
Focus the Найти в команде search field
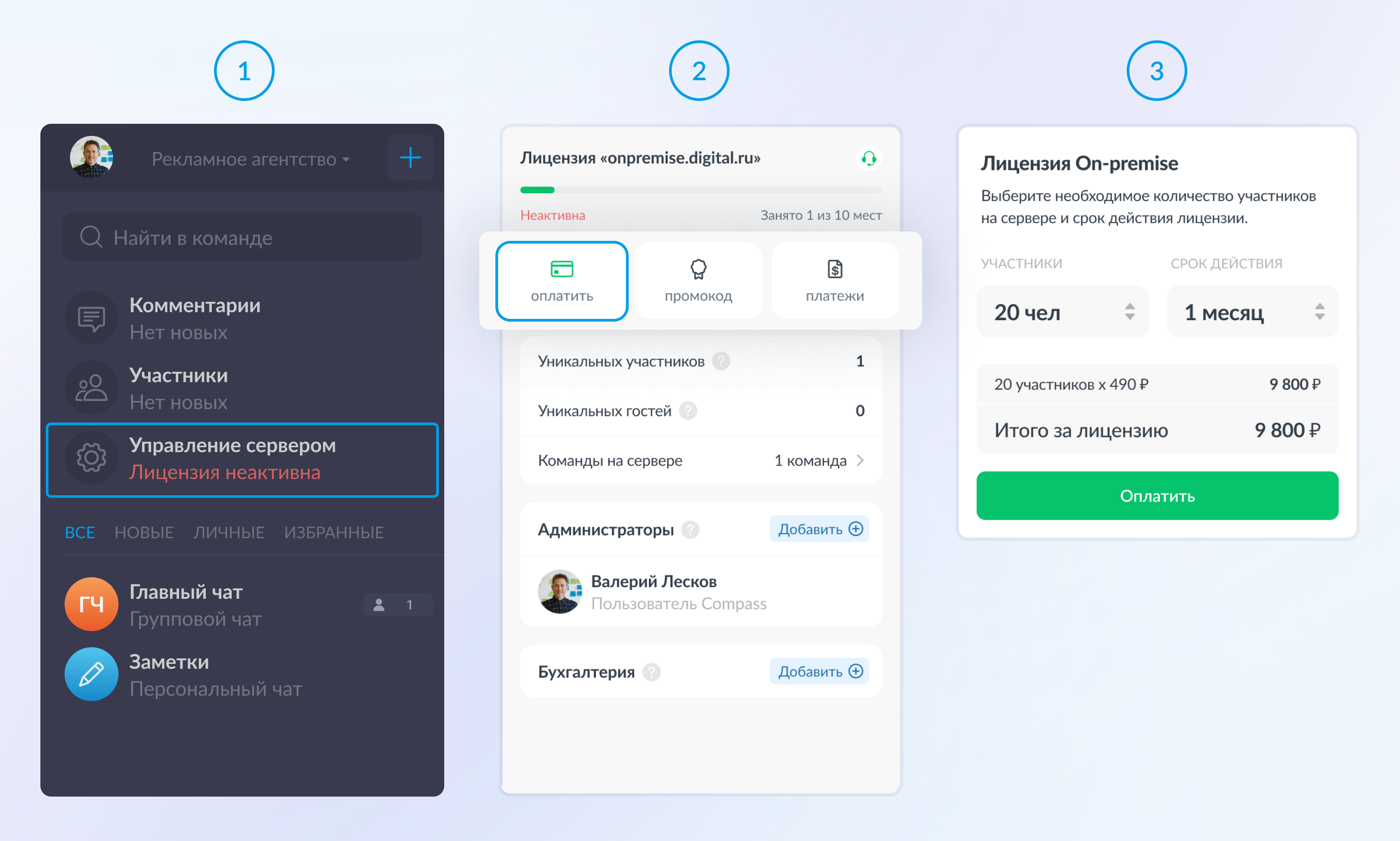(242, 237)
